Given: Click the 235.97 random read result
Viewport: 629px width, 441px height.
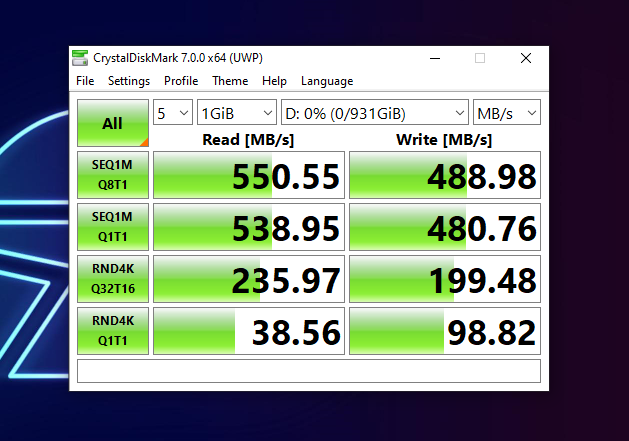Looking at the screenshot, I should pyautogui.click(x=249, y=279).
